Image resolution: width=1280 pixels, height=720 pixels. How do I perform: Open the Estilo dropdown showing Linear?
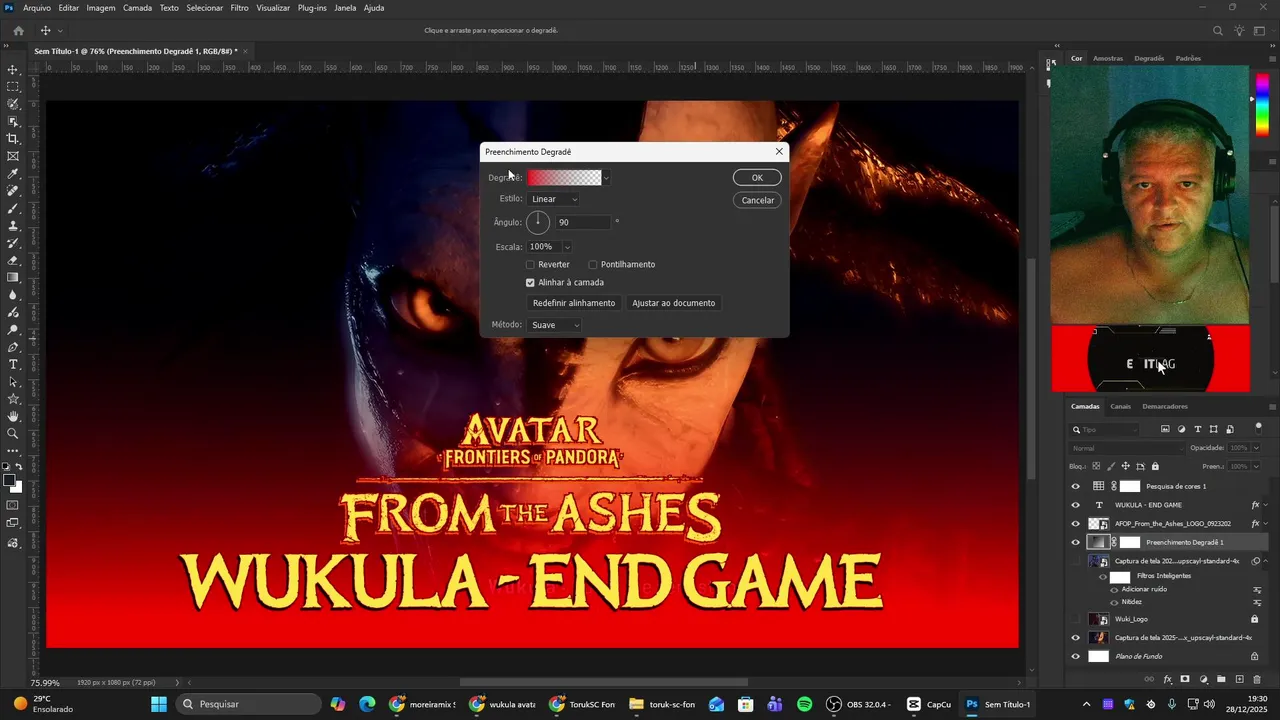coord(554,199)
